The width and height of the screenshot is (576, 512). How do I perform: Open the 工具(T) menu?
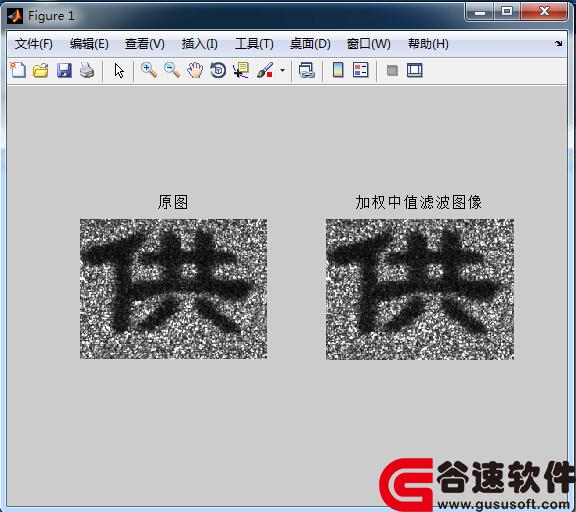(254, 44)
